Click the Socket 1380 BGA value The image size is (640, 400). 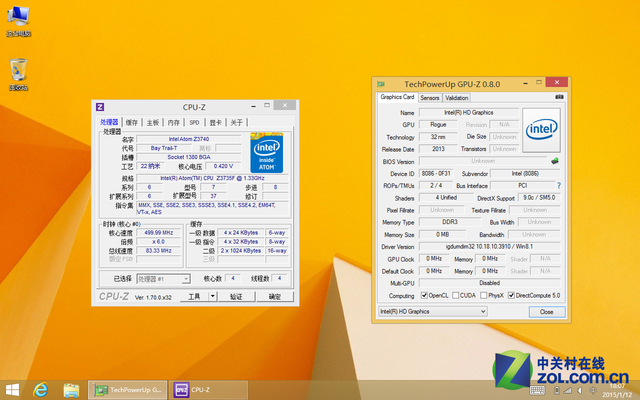coord(189,157)
